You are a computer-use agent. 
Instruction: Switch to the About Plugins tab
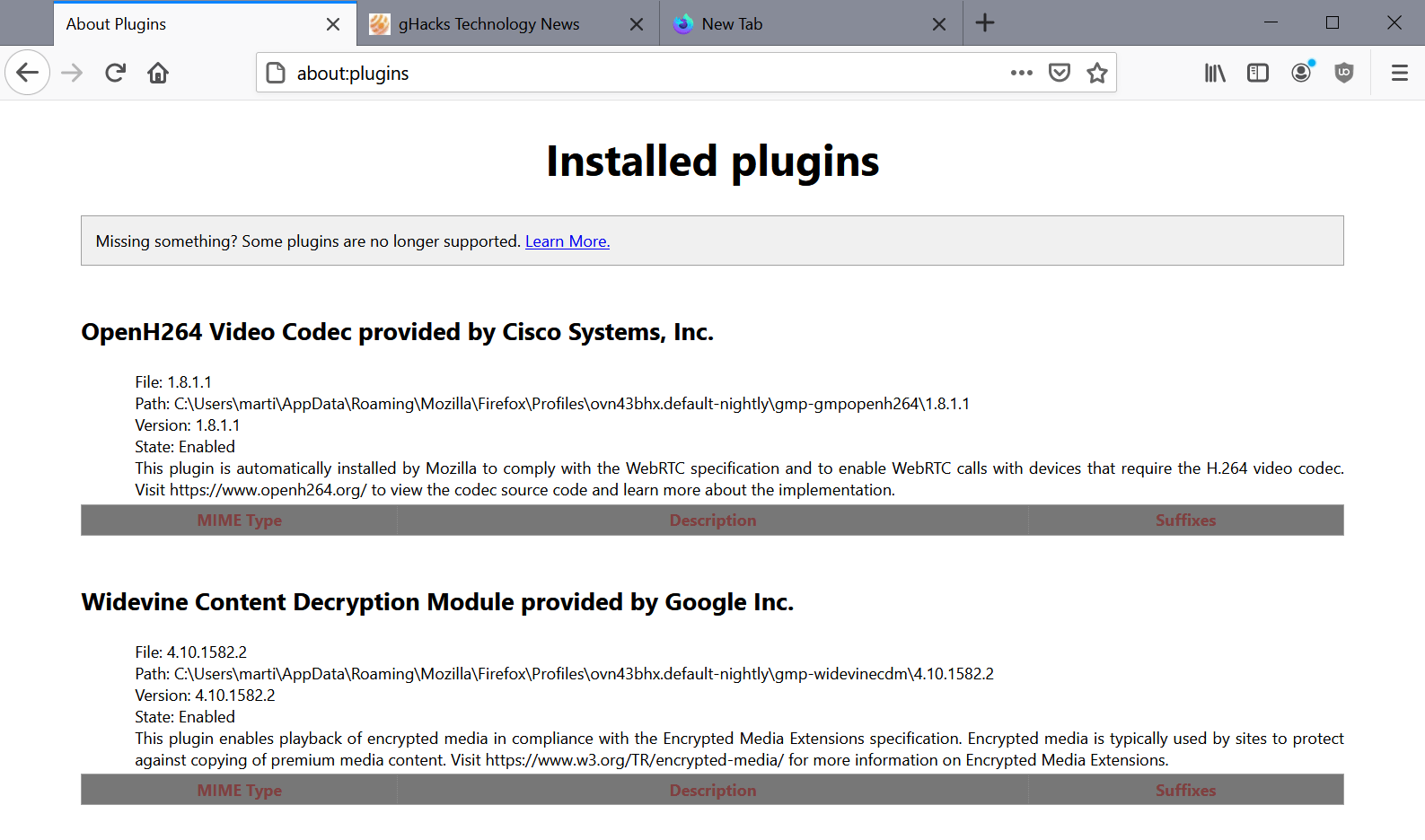click(x=206, y=24)
